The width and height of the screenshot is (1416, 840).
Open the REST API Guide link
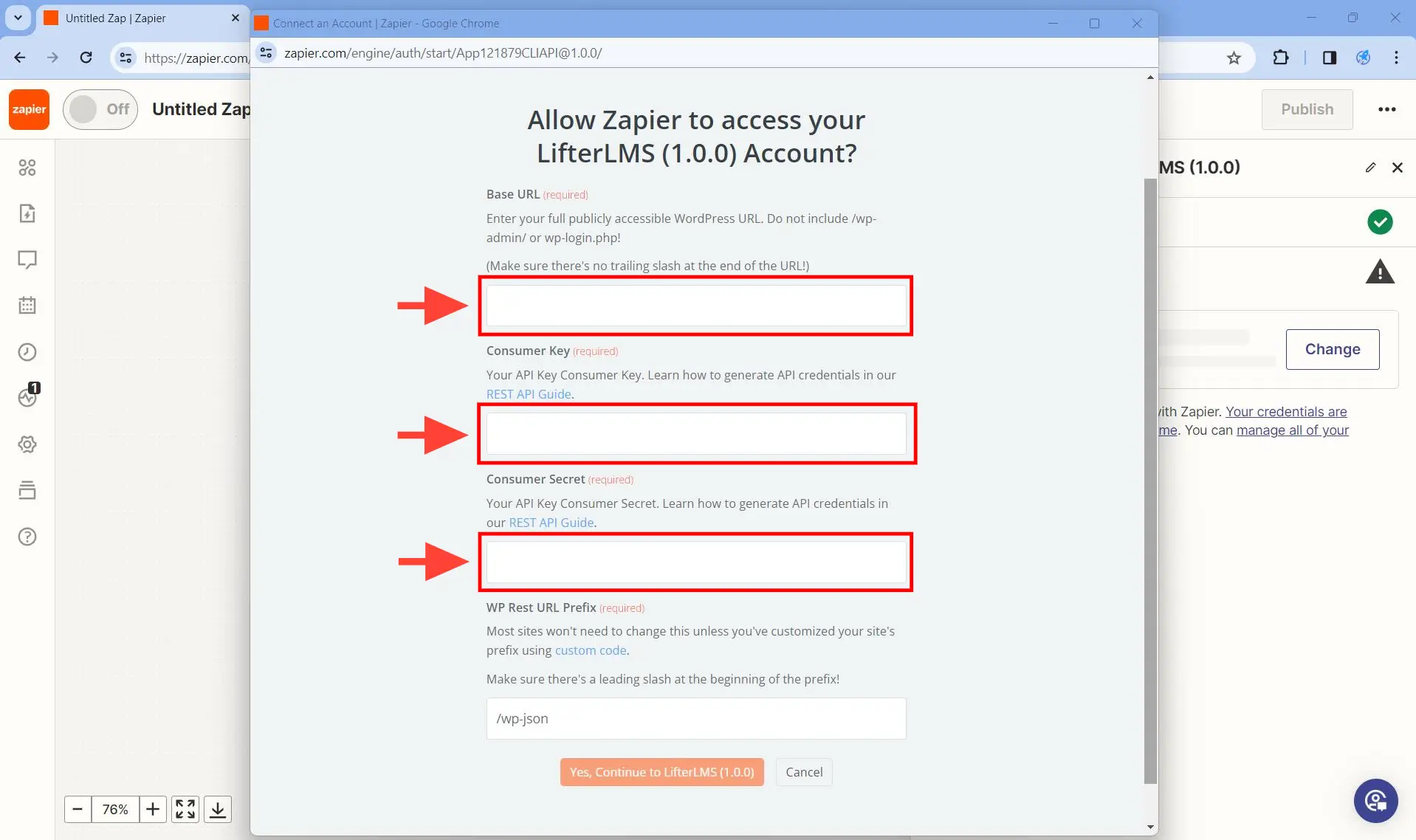tap(528, 393)
